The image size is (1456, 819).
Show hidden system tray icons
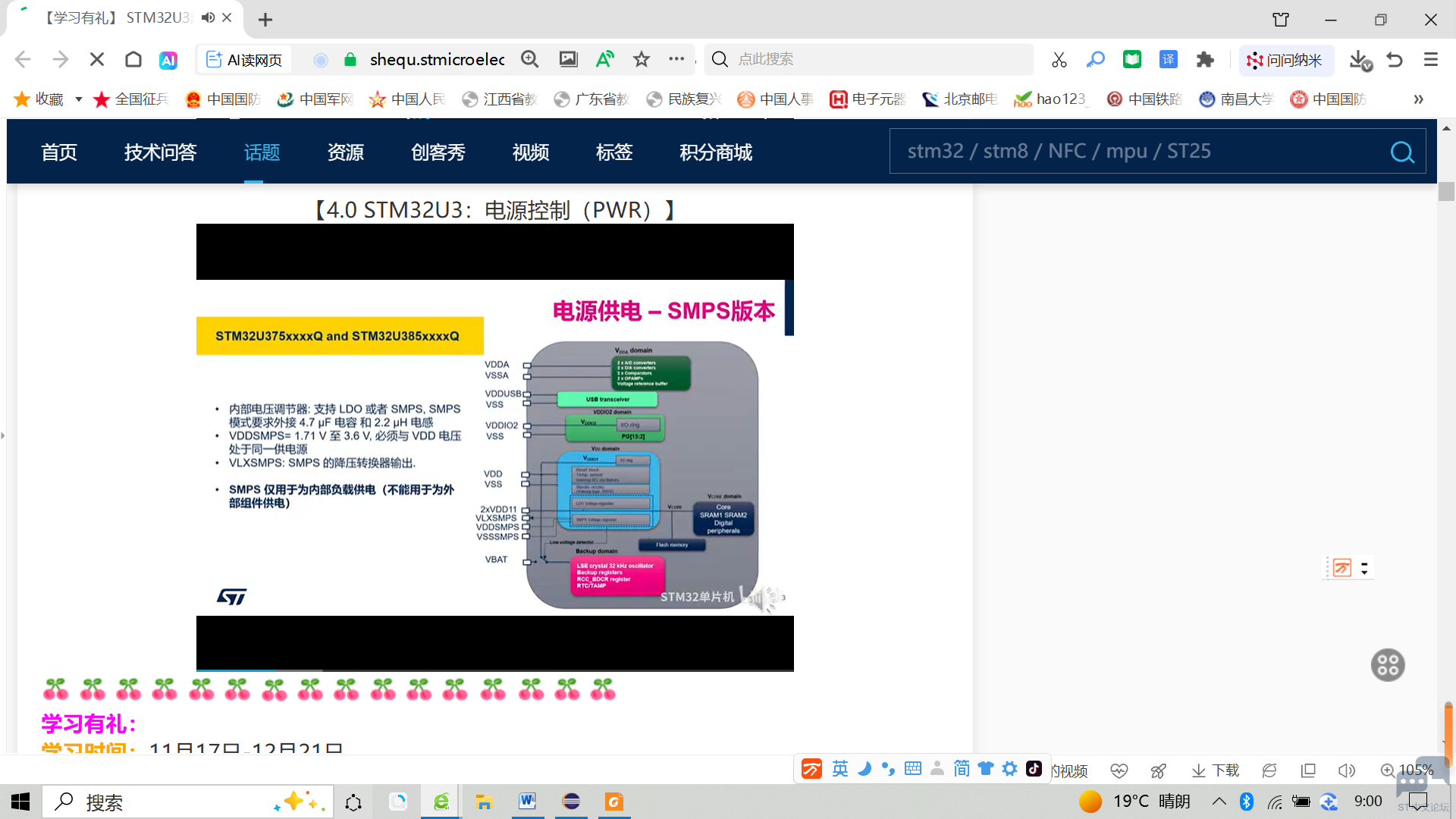coord(1219,802)
